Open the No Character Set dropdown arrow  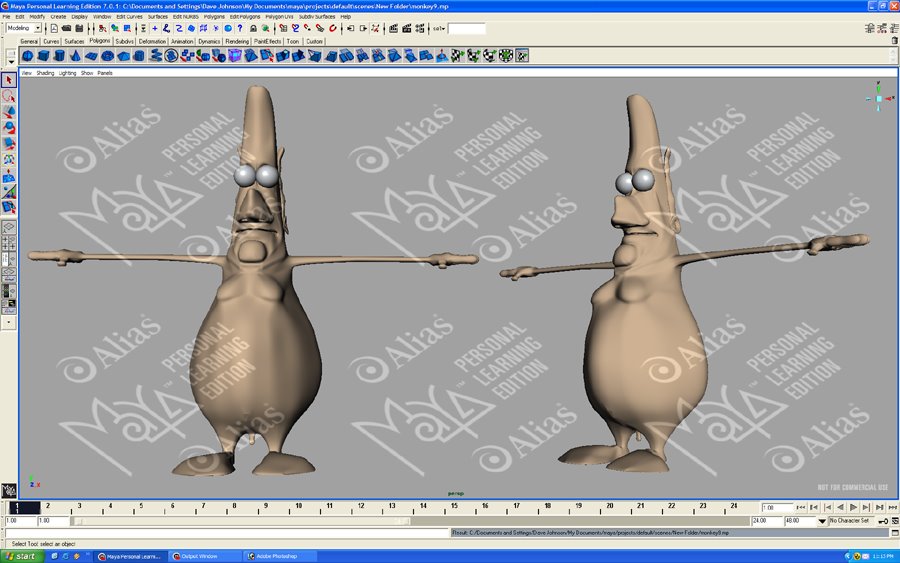(x=822, y=521)
